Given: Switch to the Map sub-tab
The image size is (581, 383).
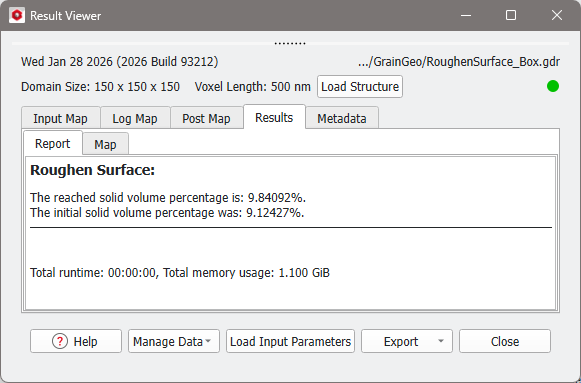Looking at the screenshot, I should click(x=105, y=144).
